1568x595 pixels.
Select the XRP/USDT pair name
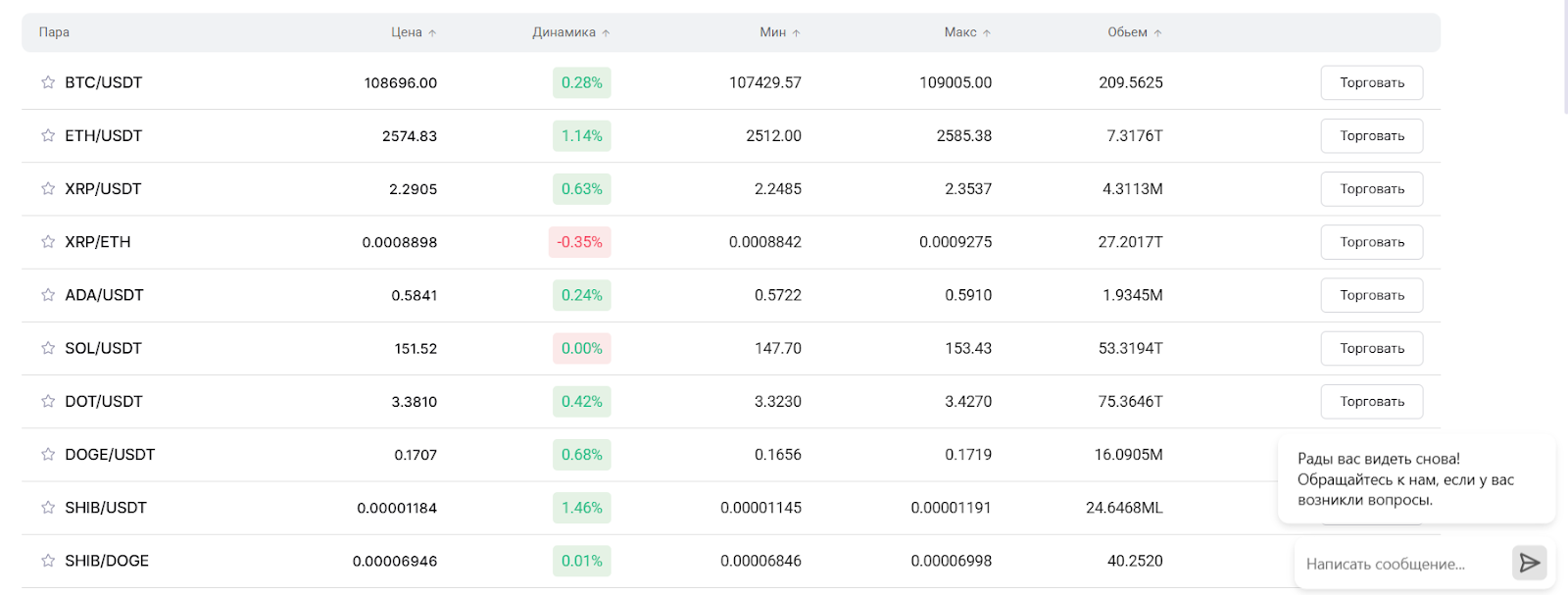point(103,188)
